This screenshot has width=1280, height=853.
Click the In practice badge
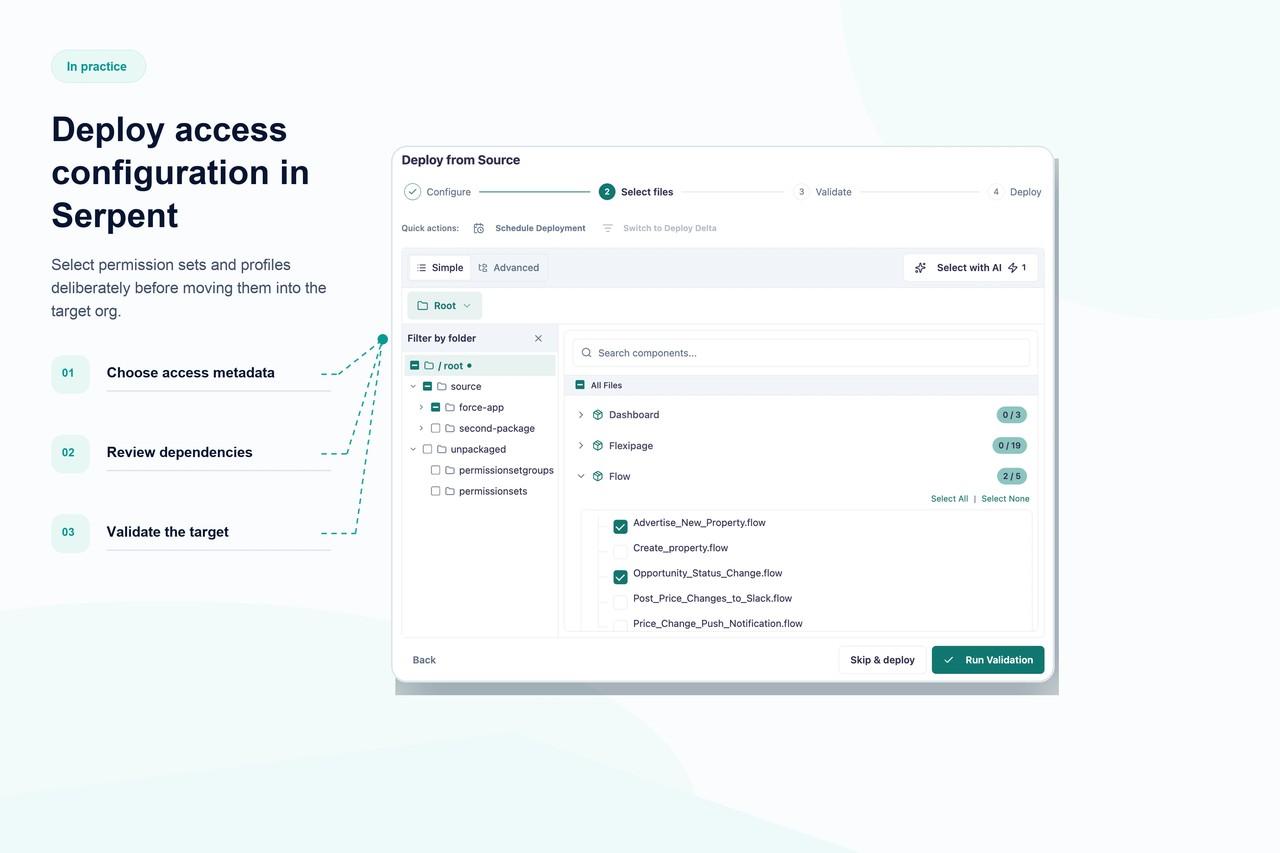(x=98, y=67)
